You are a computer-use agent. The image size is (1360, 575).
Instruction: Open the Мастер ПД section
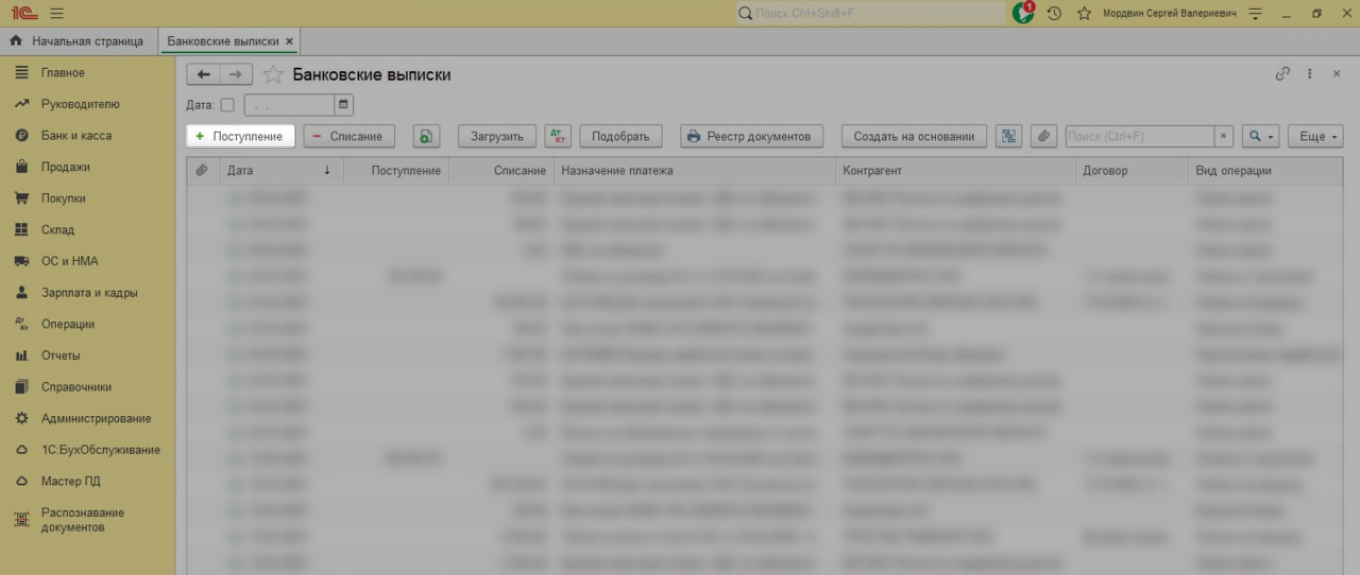point(70,481)
